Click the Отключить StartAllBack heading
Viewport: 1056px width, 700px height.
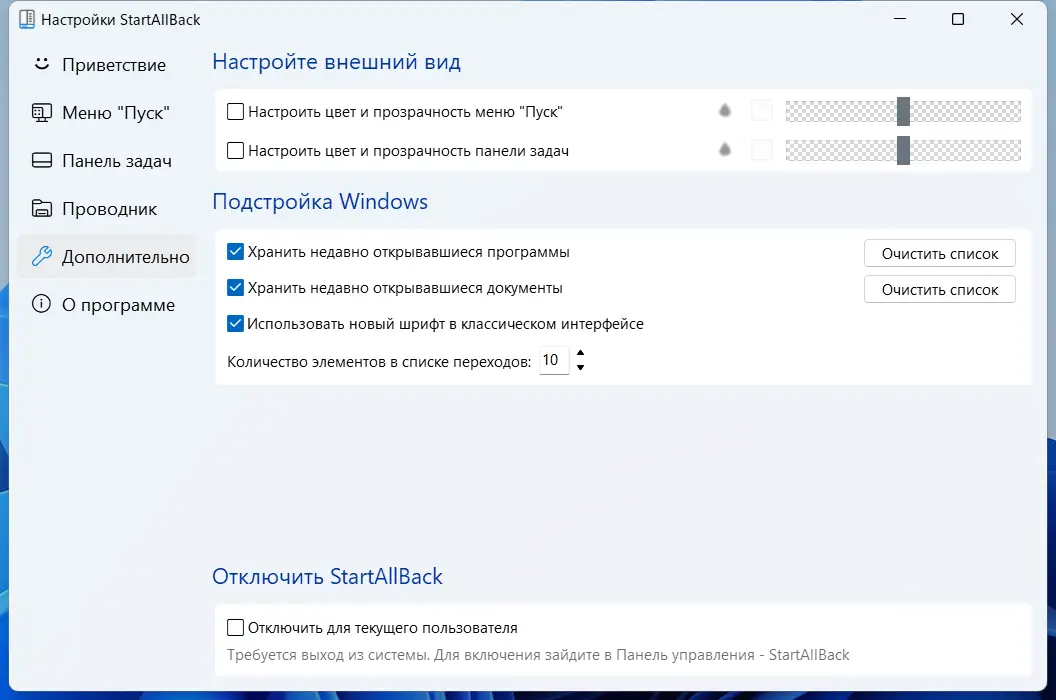(x=327, y=576)
